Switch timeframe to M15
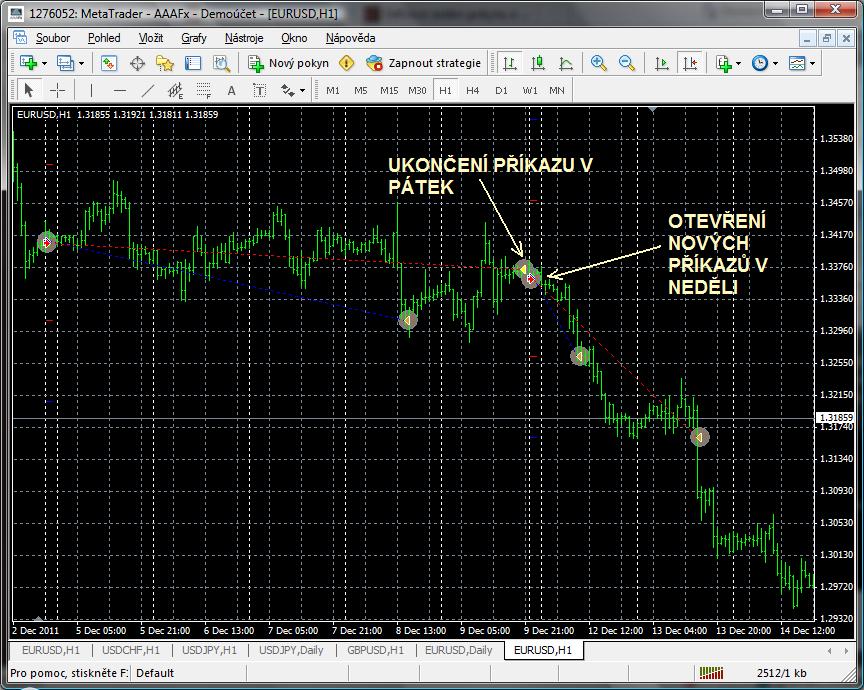This screenshot has width=864, height=690. point(389,90)
